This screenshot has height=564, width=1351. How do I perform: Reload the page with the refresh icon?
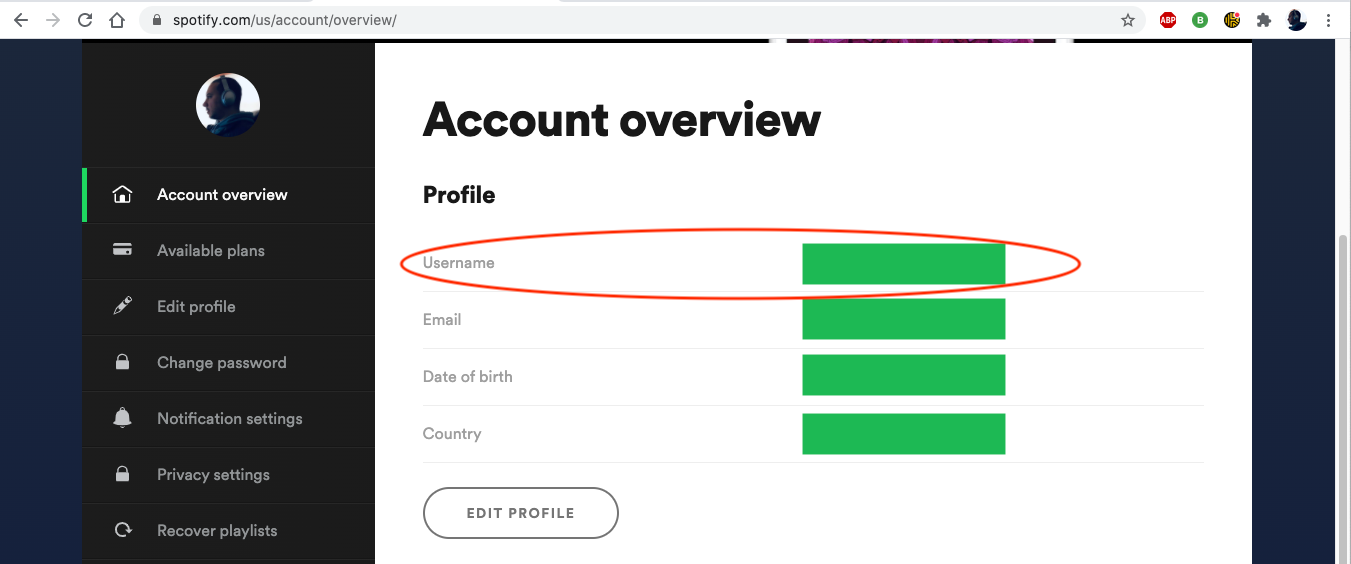click(85, 20)
